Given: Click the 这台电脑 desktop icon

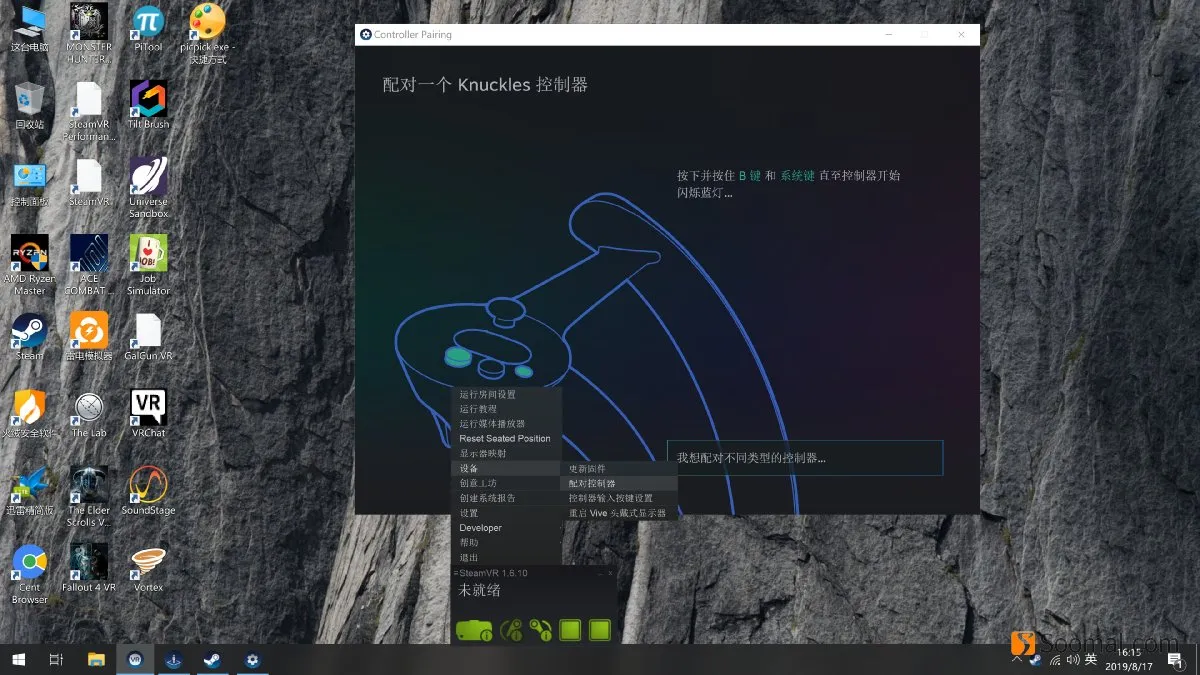Looking at the screenshot, I should coord(29,30).
